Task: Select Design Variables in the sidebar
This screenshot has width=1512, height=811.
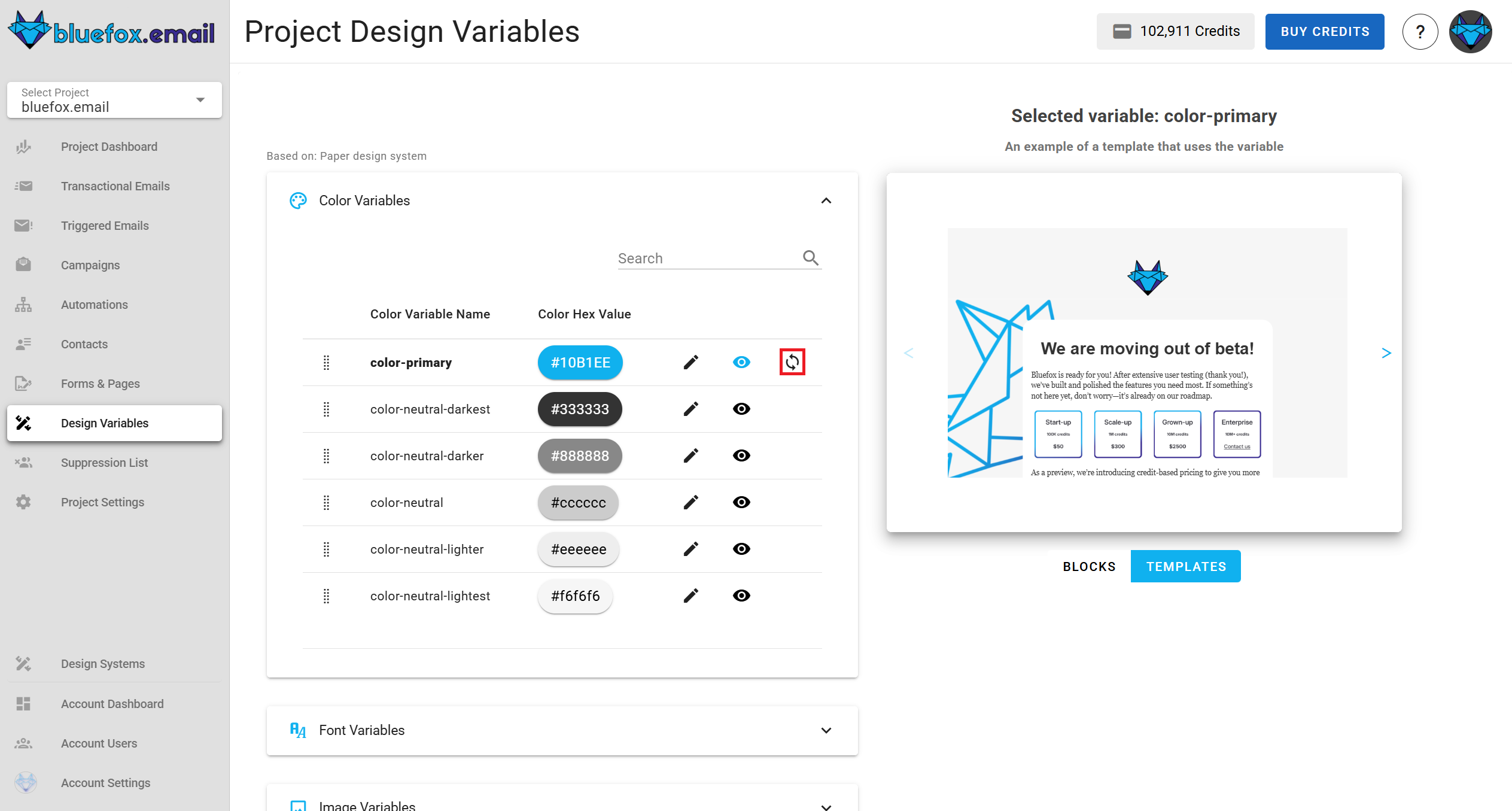Action: click(x=114, y=423)
